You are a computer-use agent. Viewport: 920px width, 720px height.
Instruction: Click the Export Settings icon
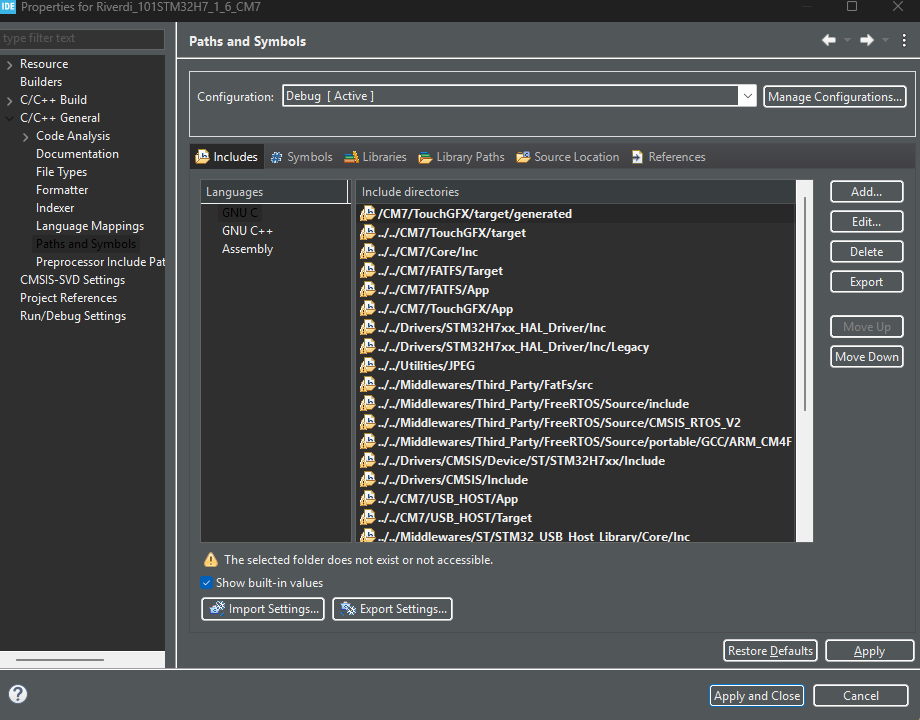[345, 608]
